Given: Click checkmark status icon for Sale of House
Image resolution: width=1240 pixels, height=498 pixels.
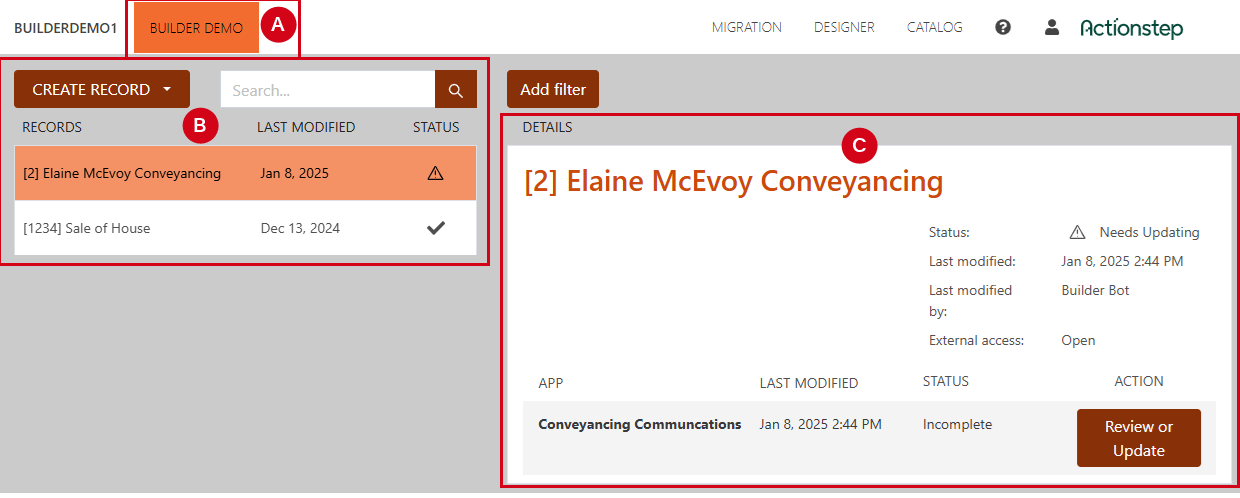Looking at the screenshot, I should (435, 228).
